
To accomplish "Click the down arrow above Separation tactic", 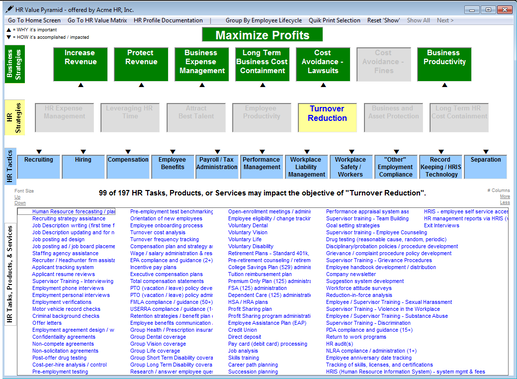I will tap(486, 152).
